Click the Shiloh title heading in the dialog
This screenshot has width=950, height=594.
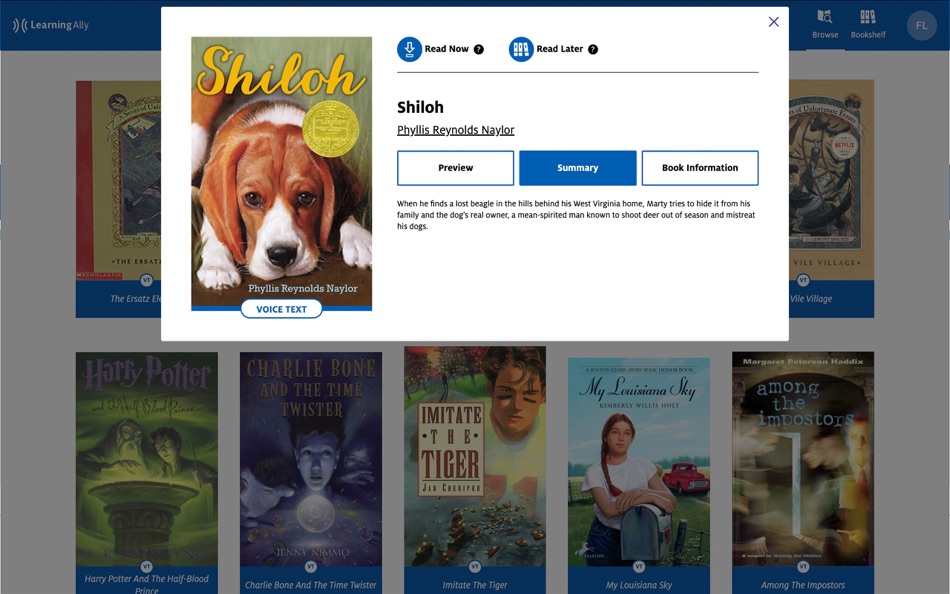(420, 107)
